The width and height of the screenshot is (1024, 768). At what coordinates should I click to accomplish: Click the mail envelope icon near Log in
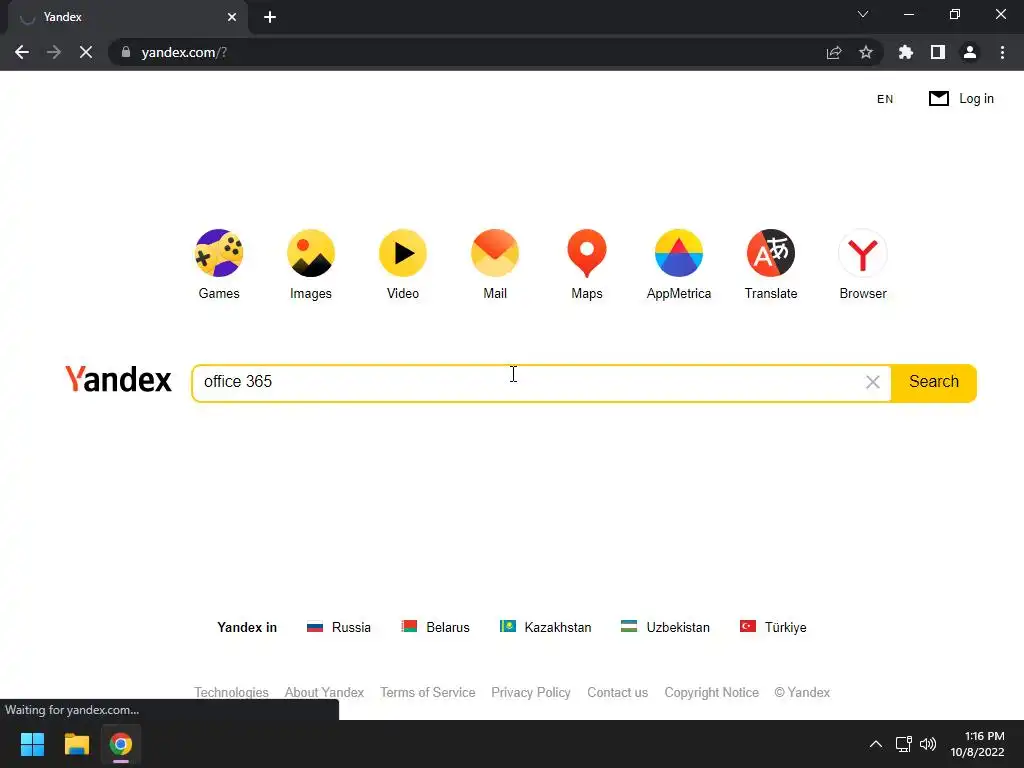(x=938, y=99)
